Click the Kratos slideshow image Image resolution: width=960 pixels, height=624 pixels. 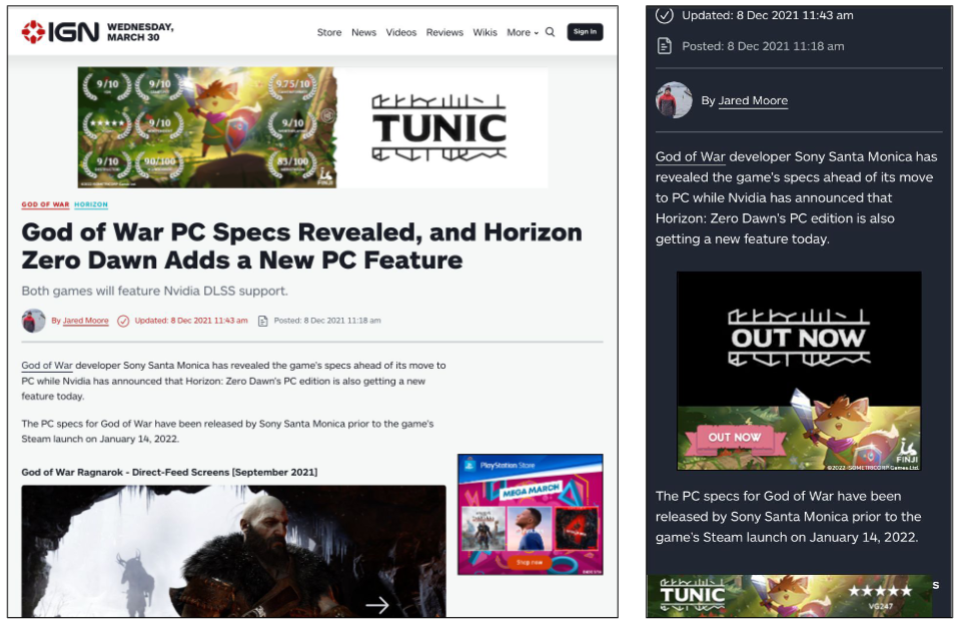tap(233, 551)
